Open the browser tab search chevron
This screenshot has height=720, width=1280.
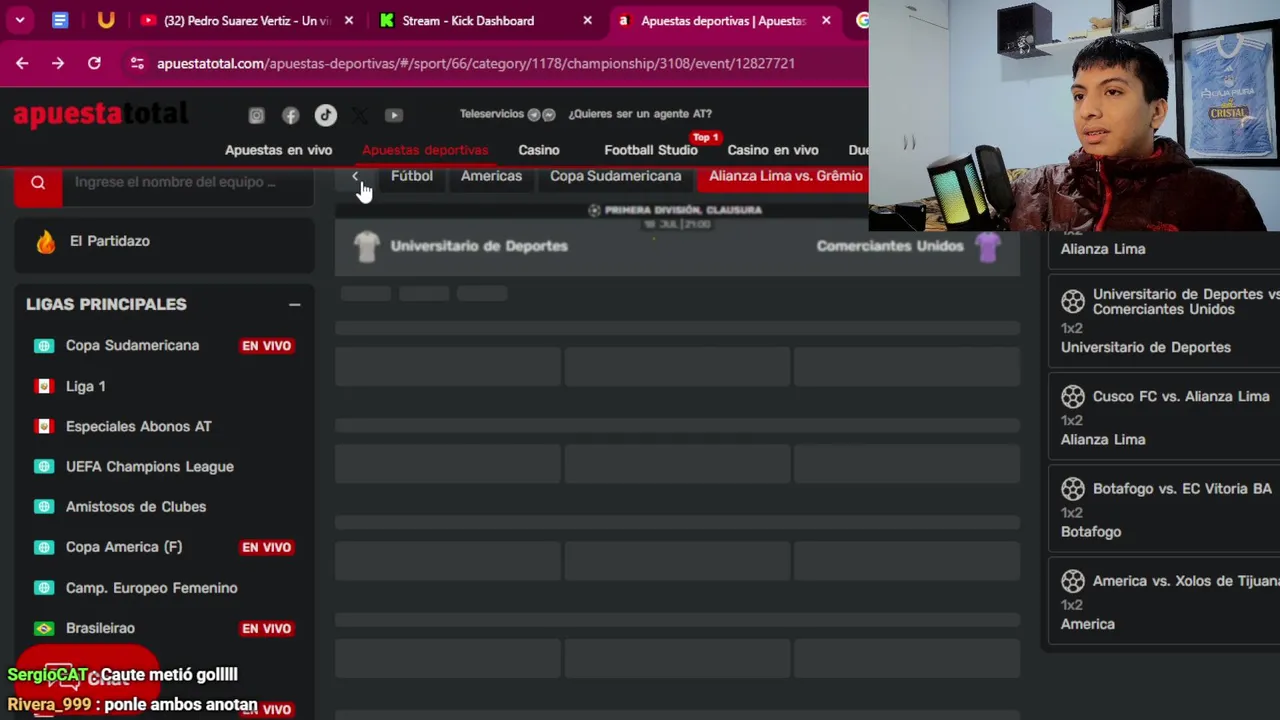point(20,20)
